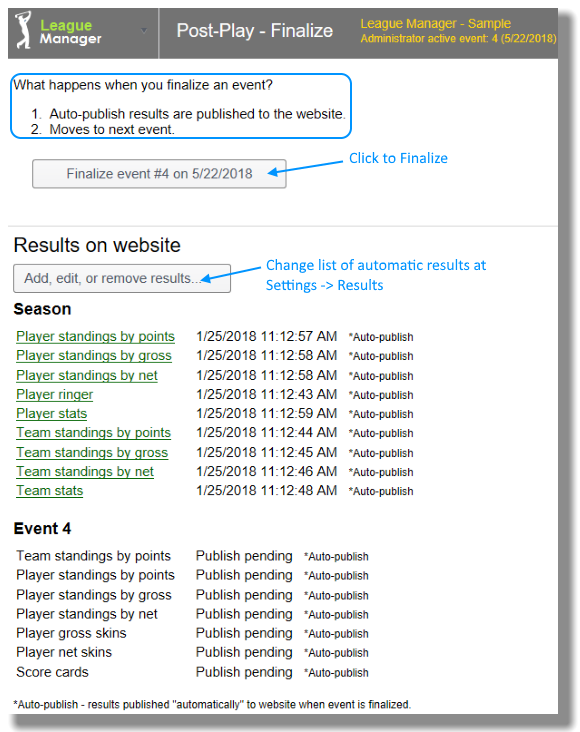Open Team standings by gross link
Screen dimensions: 580x732
click(92, 452)
